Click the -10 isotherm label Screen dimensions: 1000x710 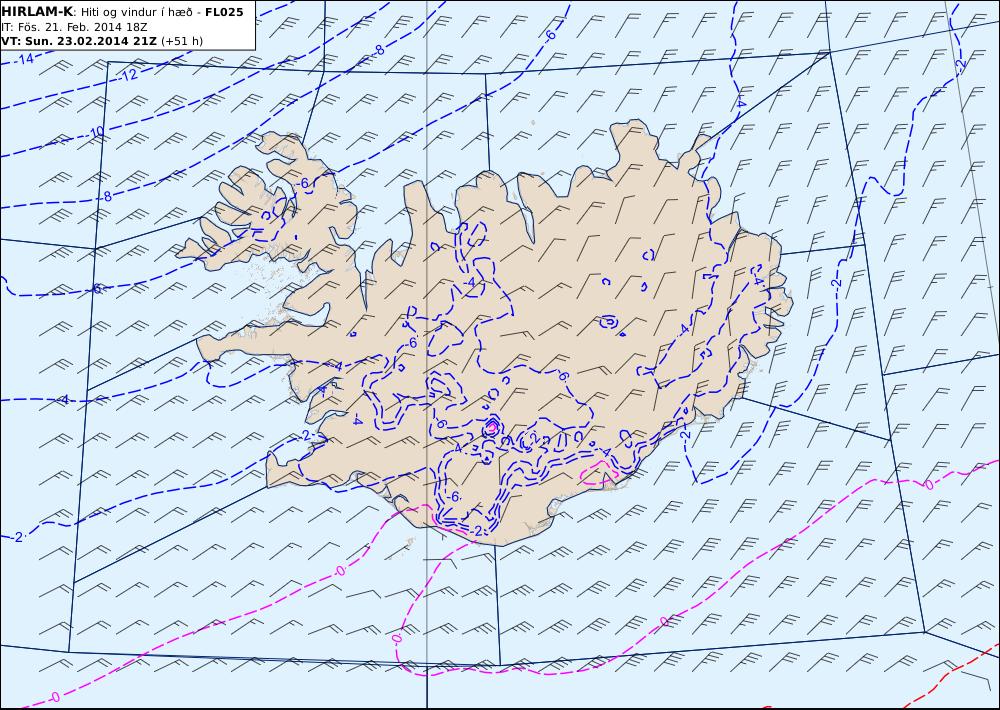click(x=94, y=133)
